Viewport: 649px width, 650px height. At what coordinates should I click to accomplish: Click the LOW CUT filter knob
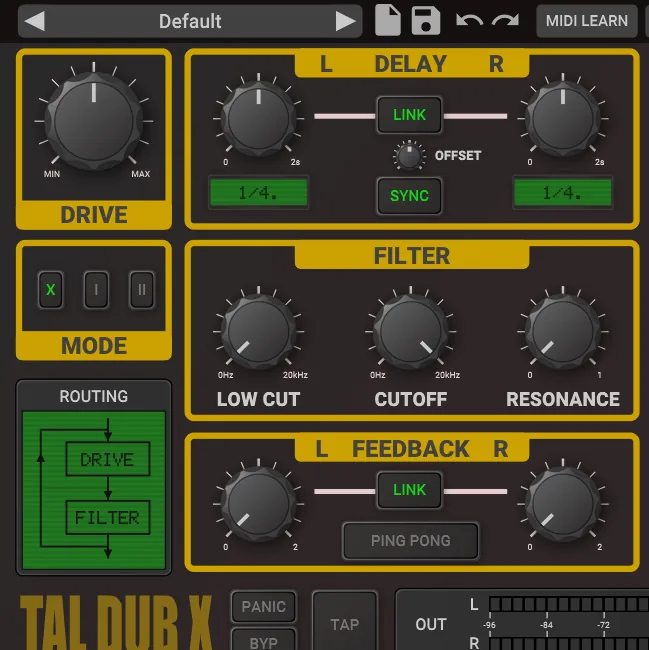[259, 332]
